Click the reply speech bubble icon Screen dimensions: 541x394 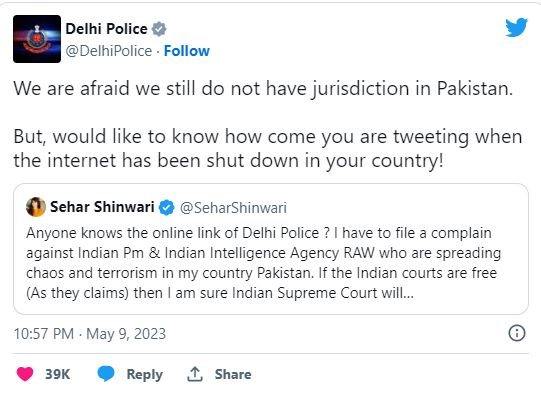(106, 374)
